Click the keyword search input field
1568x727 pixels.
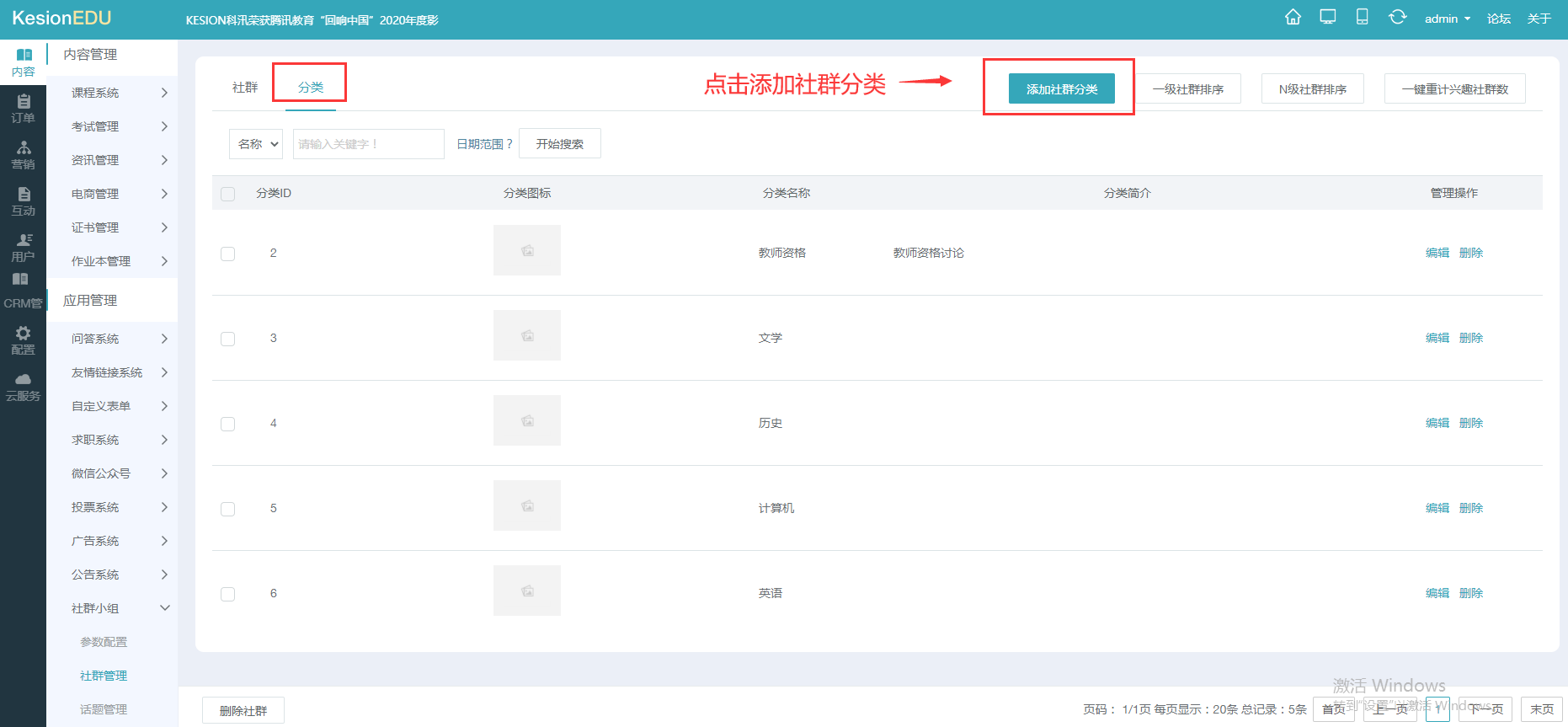tap(368, 144)
